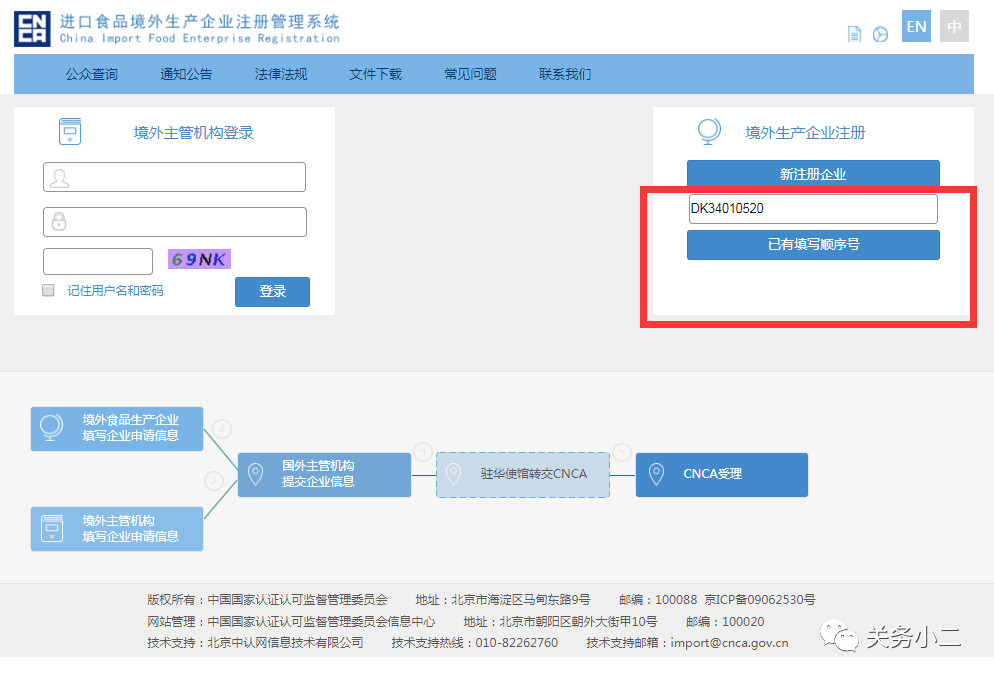The height and width of the screenshot is (681, 994).
Task: Switch language to Chinese with 中 button
Action: pyautogui.click(x=954, y=27)
